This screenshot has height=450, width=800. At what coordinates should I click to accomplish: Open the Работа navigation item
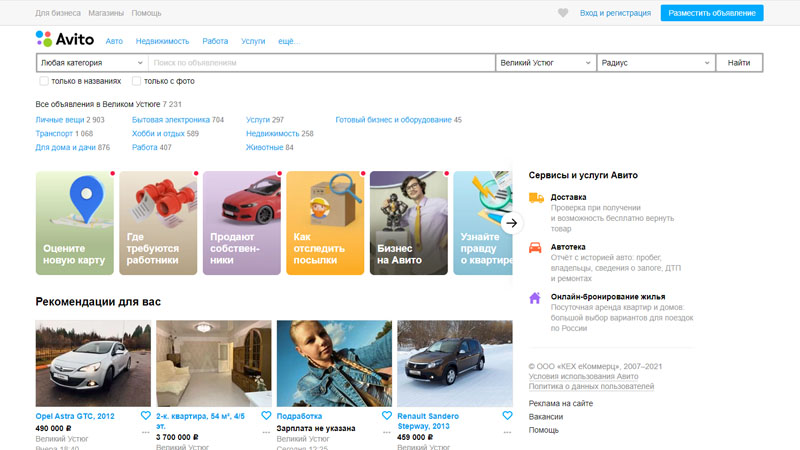coord(215,41)
